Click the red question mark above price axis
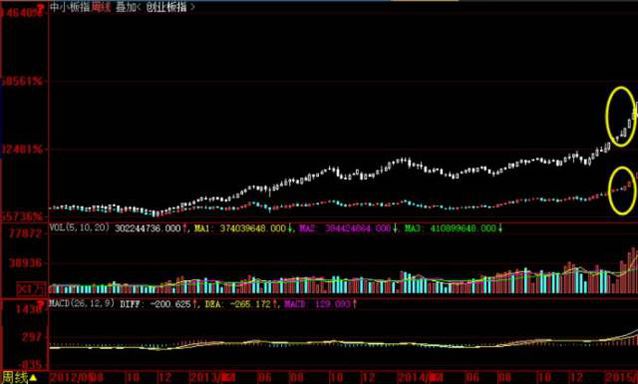The height and width of the screenshot is (384, 638). point(40,7)
